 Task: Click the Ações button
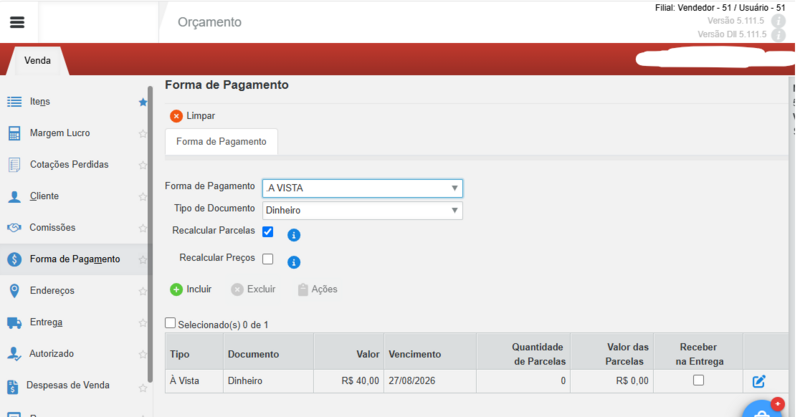pos(317,289)
